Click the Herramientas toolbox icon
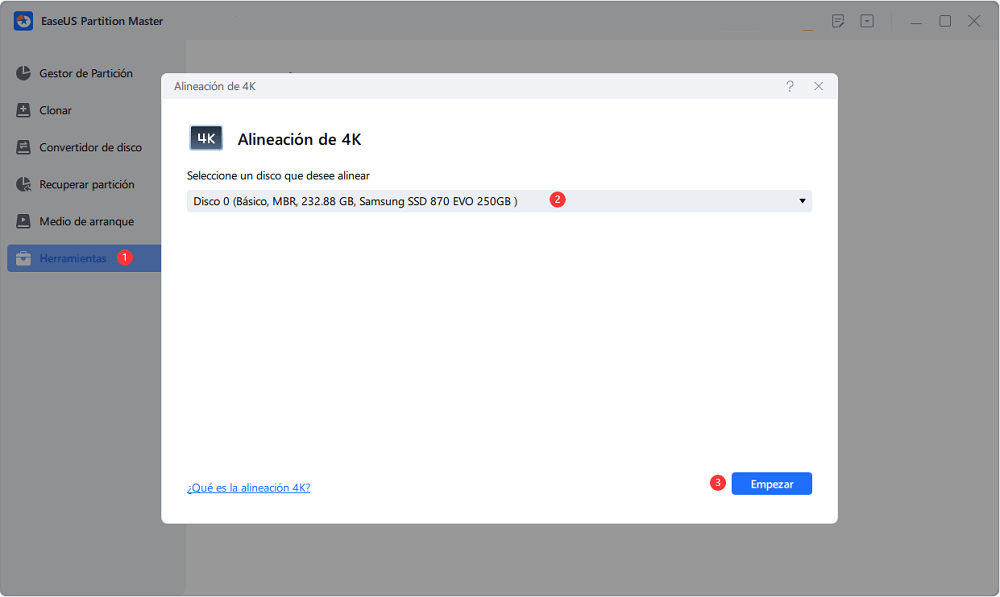The image size is (1000, 597). (x=24, y=258)
